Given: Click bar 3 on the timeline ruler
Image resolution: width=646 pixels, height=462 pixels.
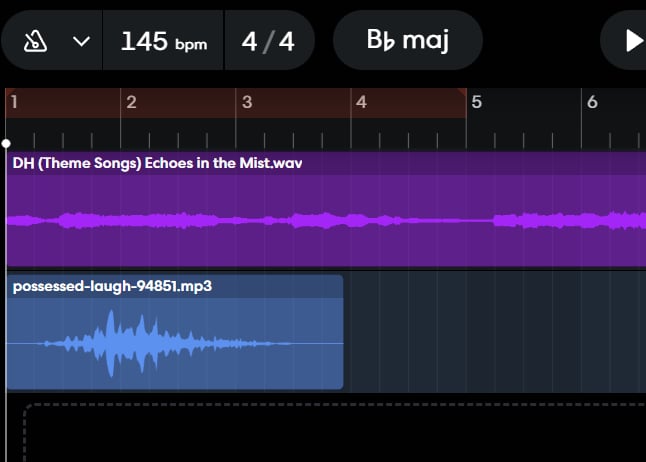Looking at the screenshot, I should 247,102.
